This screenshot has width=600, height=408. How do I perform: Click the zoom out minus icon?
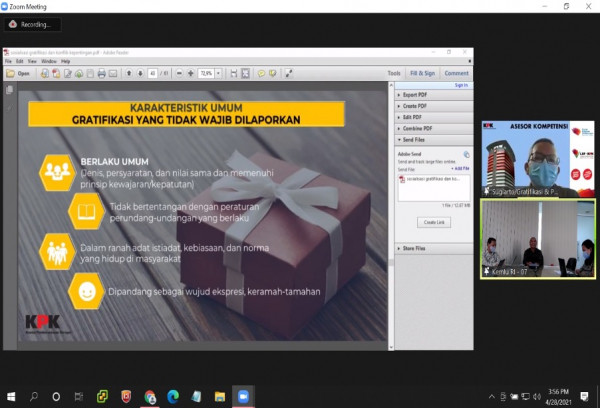pos(179,73)
